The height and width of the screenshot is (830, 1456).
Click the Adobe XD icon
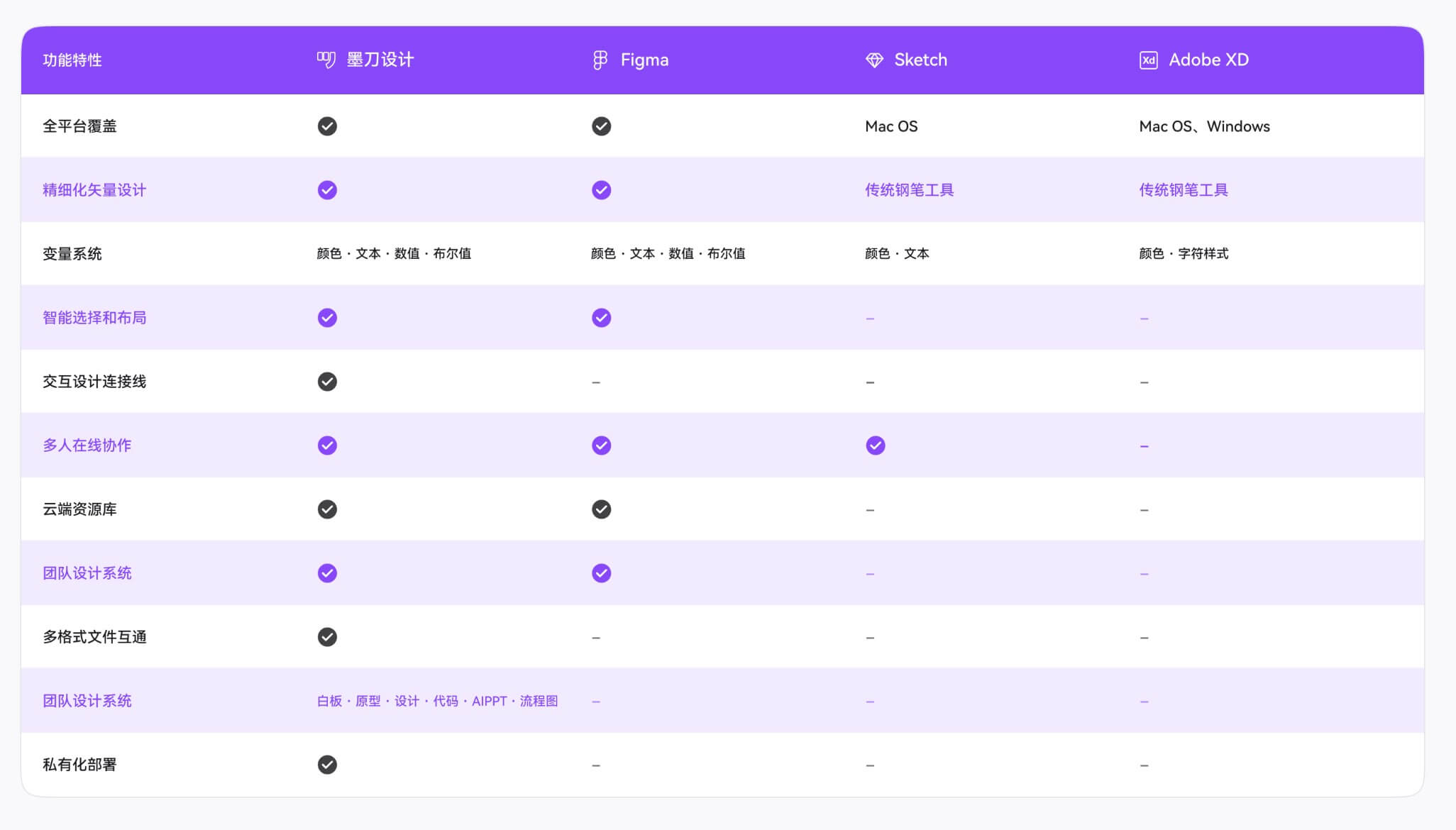click(1148, 60)
